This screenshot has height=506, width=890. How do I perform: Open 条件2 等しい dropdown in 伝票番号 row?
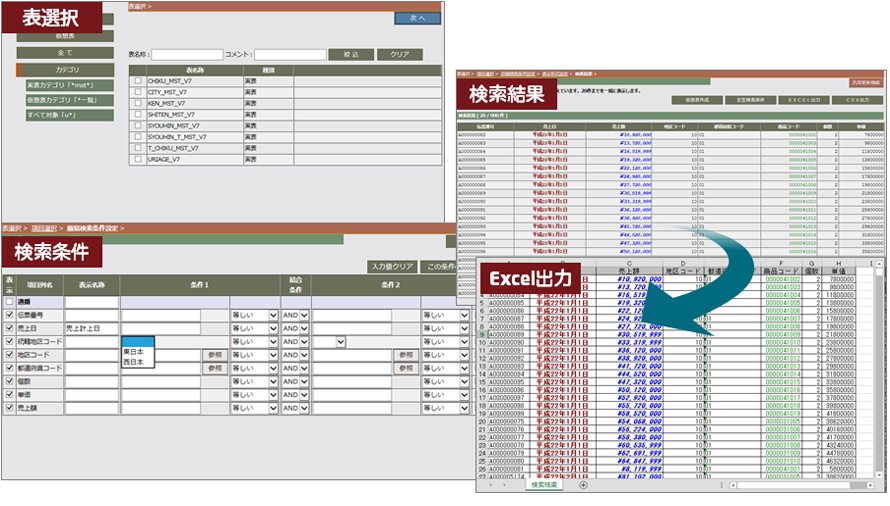click(x=445, y=315)
